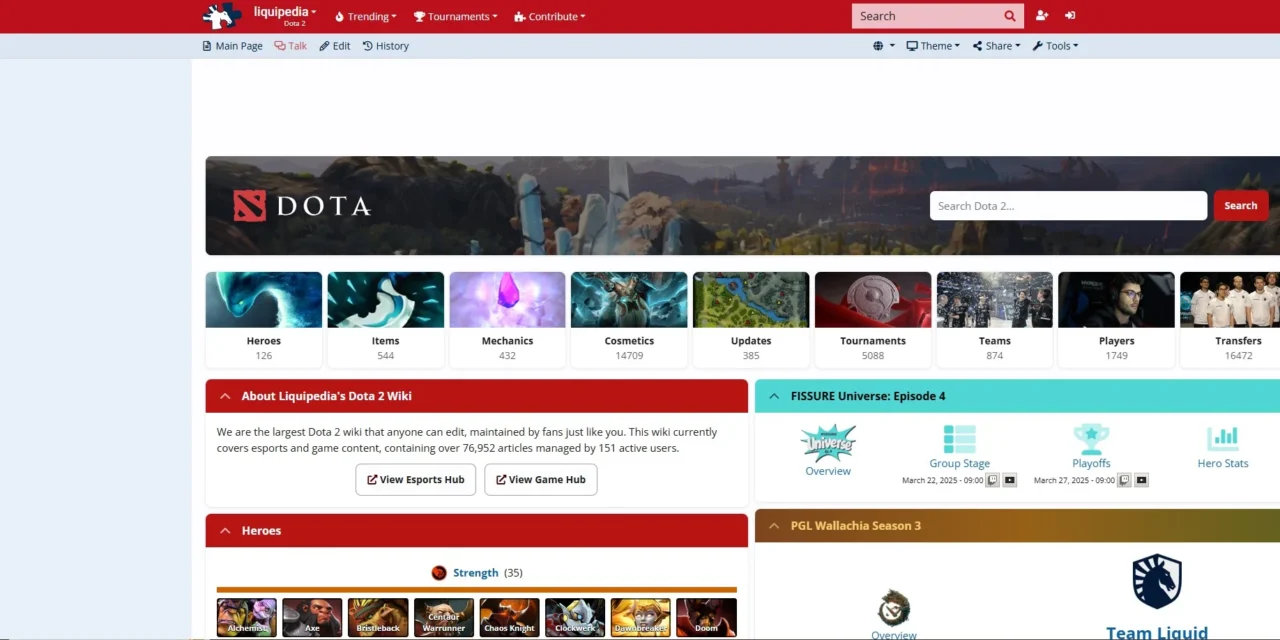Select the Clockwerk hero portrait

click(575, 618)
